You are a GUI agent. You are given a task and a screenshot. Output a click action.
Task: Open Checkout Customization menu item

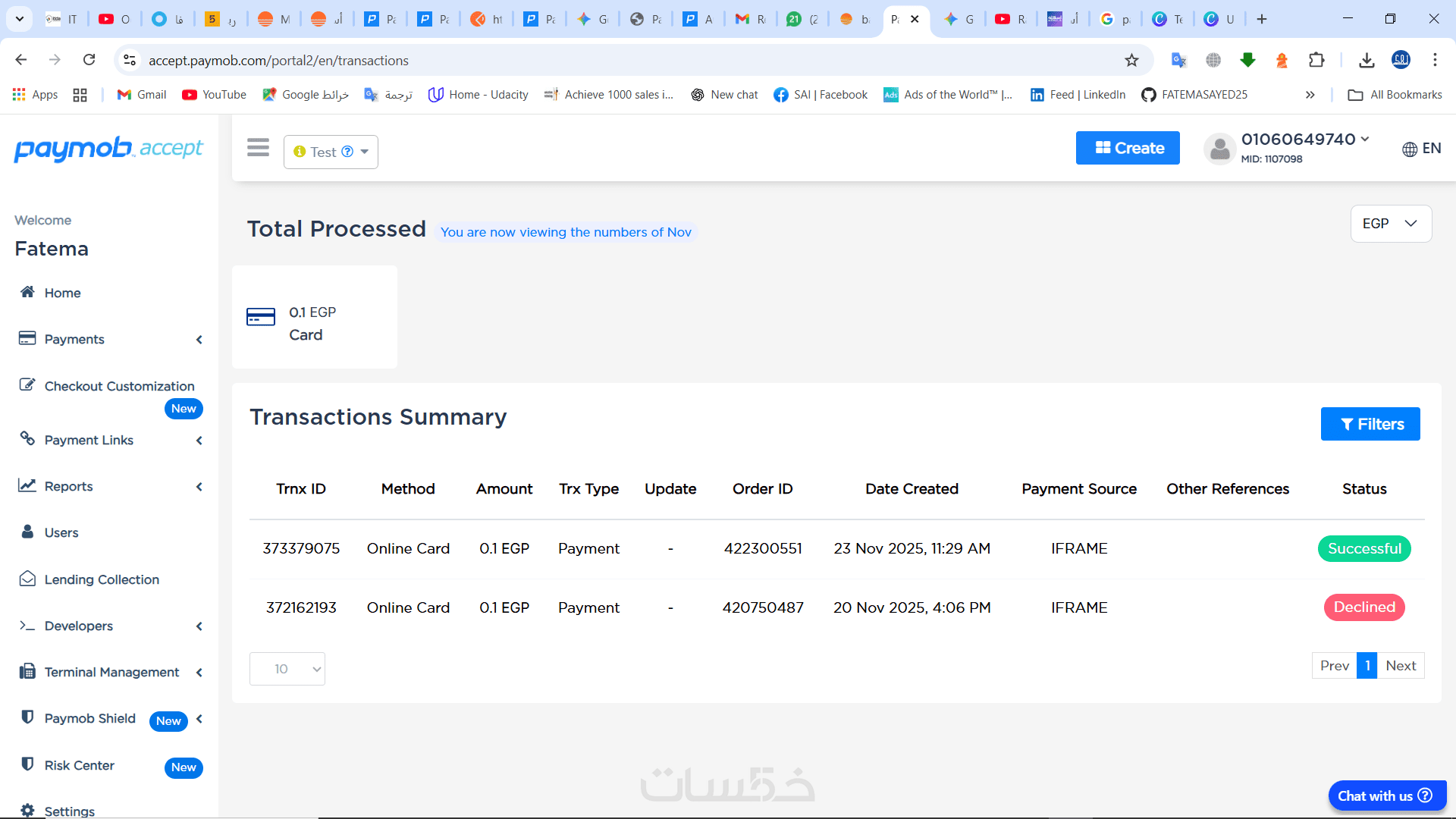click(x=119, y=386)
